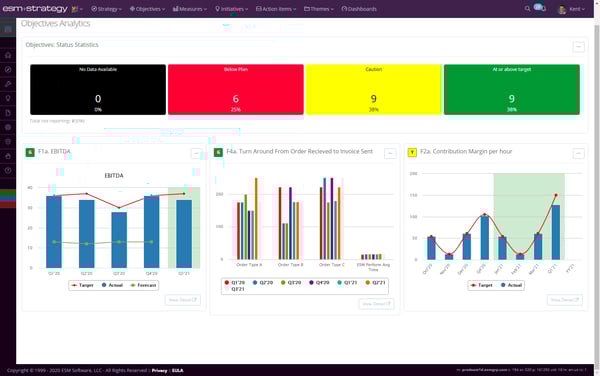The width and height of the screenshot is (600, 376).
Task: Click the Q1'21 bar in EBITDA chart
Action: tap(184, 234)
